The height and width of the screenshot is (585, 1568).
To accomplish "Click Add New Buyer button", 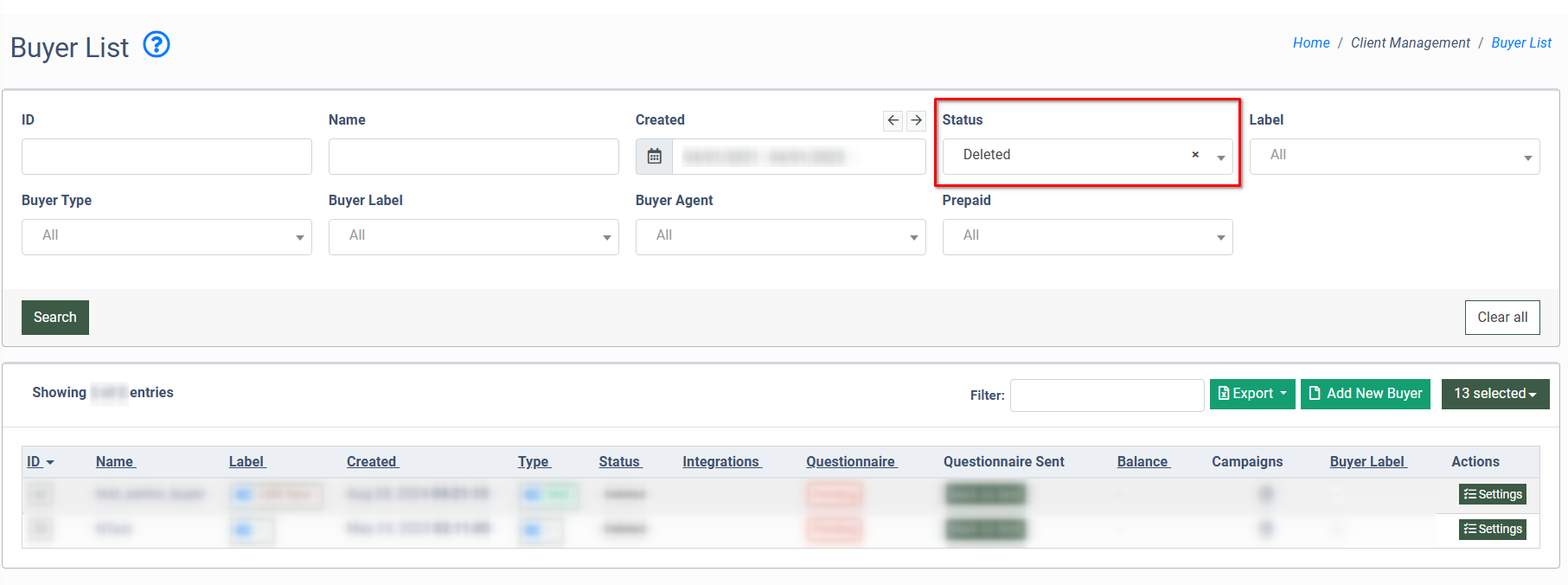I will (1365, 394).
